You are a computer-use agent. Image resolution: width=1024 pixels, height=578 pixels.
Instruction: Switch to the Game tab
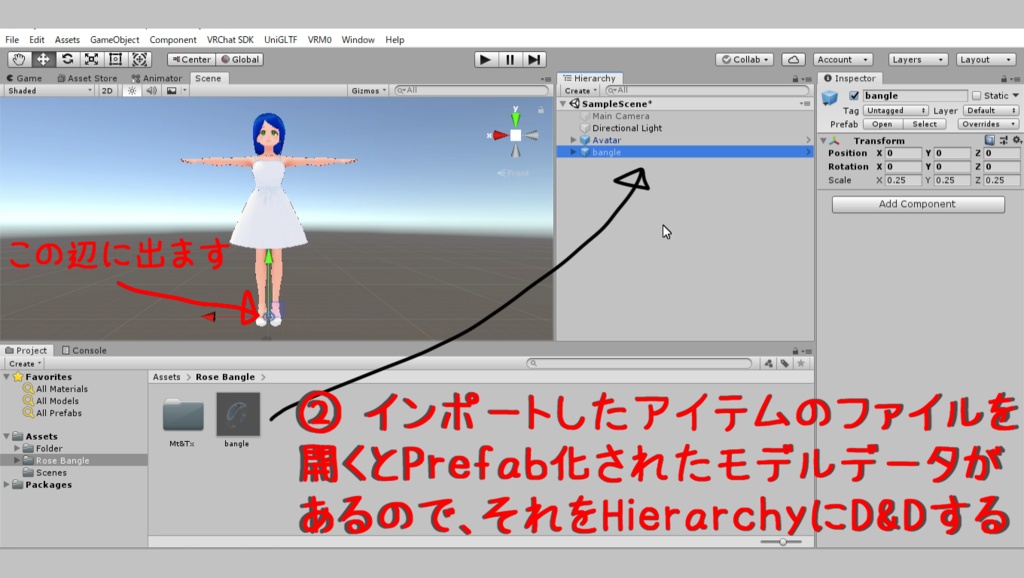click(24, 78)
